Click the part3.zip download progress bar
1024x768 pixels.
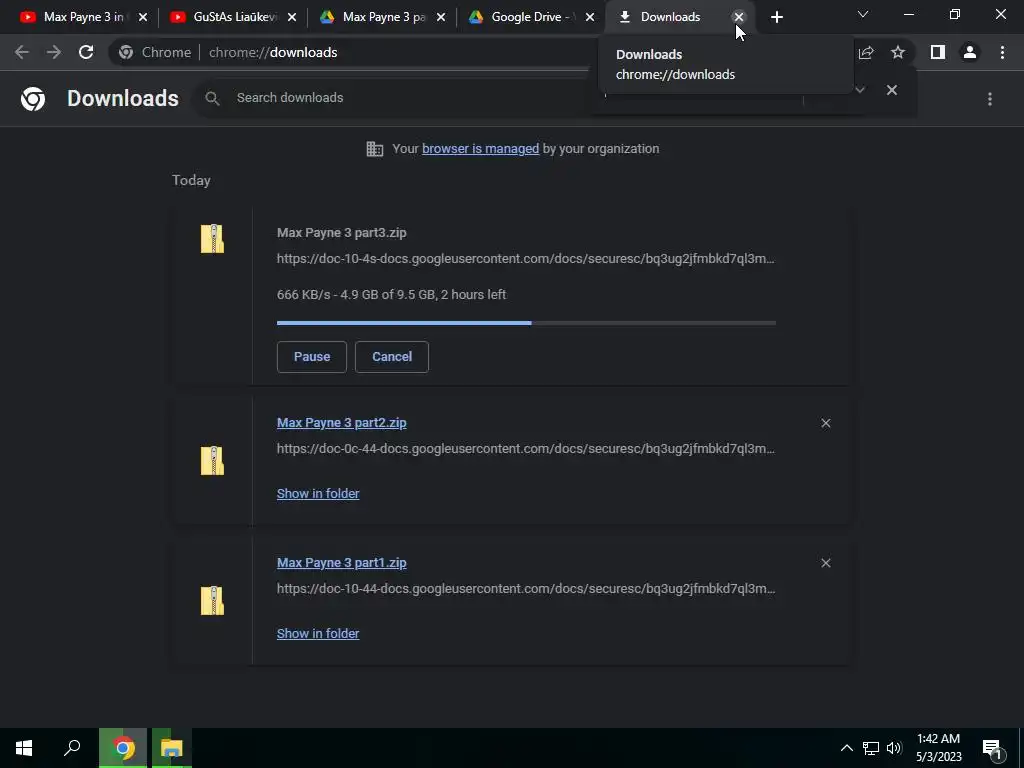click(x=526, y=323)
